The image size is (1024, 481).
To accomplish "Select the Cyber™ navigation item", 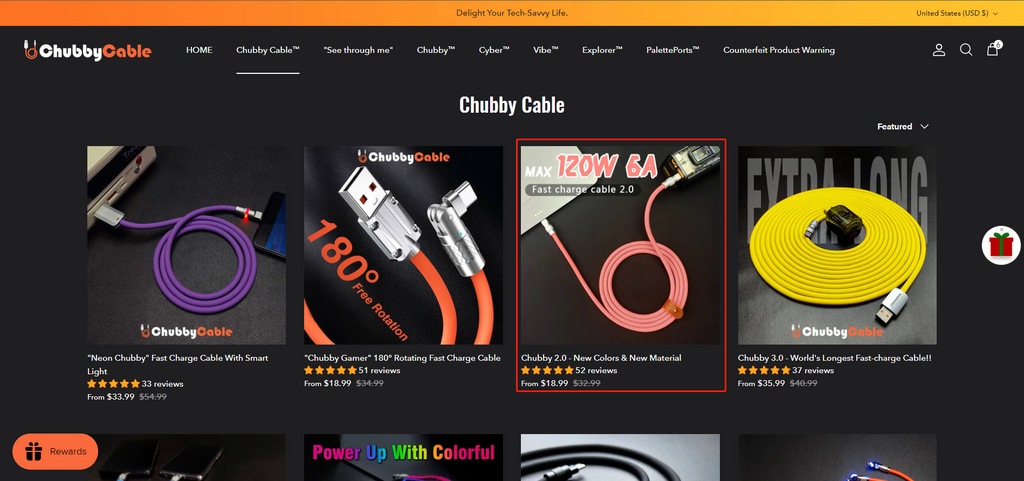I will pyautogui.click(x=494, y=50).
